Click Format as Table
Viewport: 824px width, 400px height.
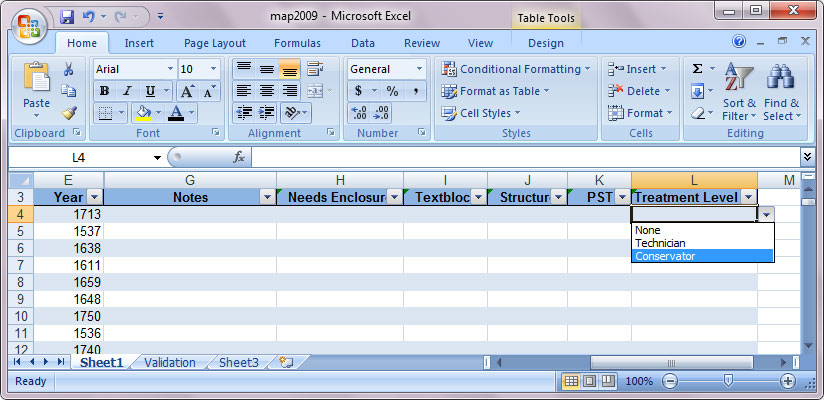[495, 91]
